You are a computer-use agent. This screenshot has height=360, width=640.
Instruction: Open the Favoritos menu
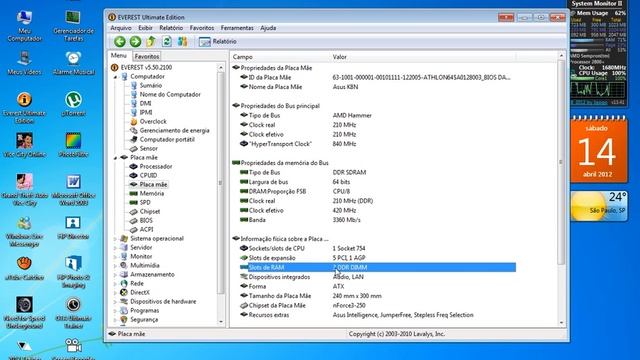[202, 28]
